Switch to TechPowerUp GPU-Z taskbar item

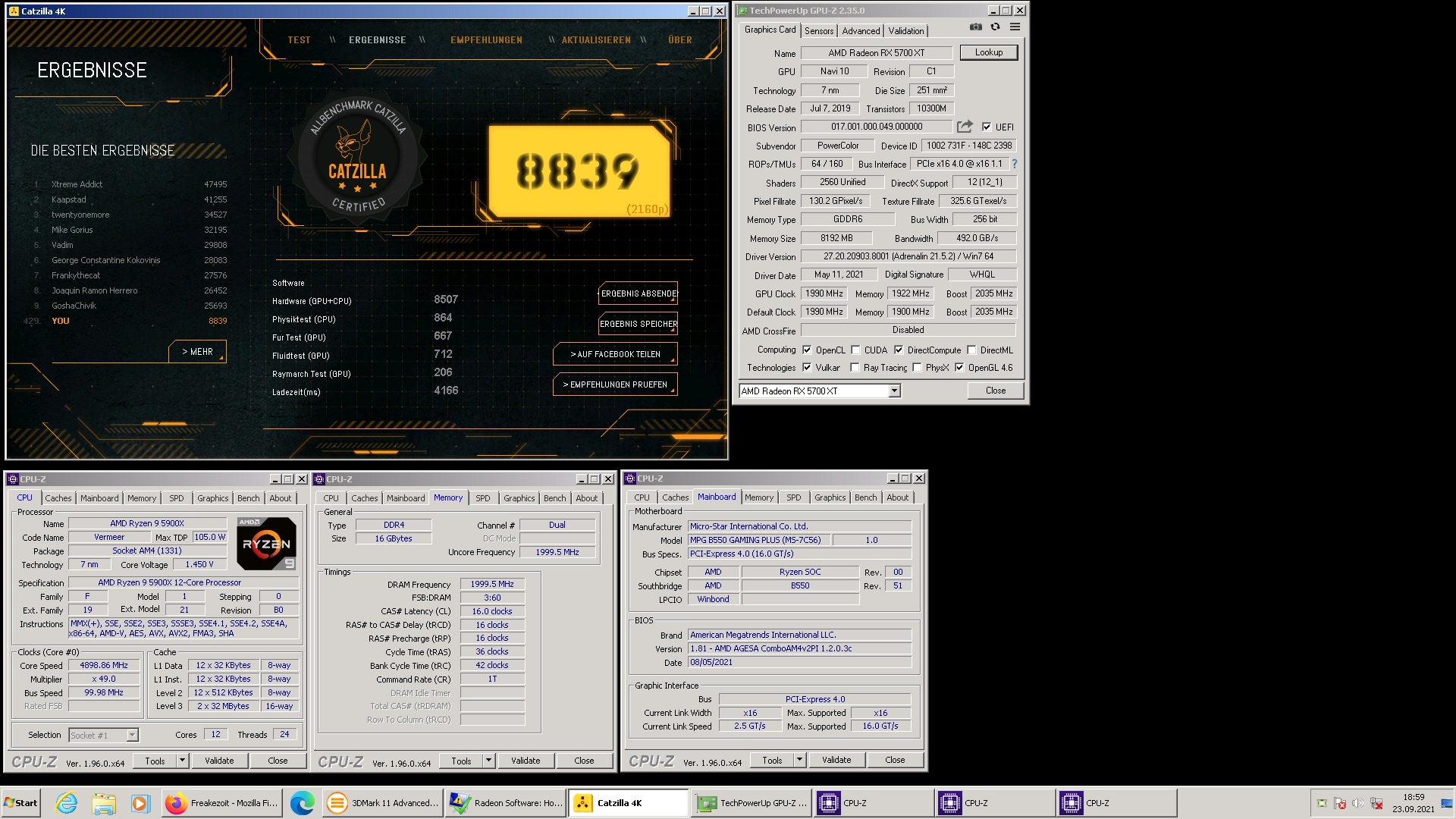point(752,803)
